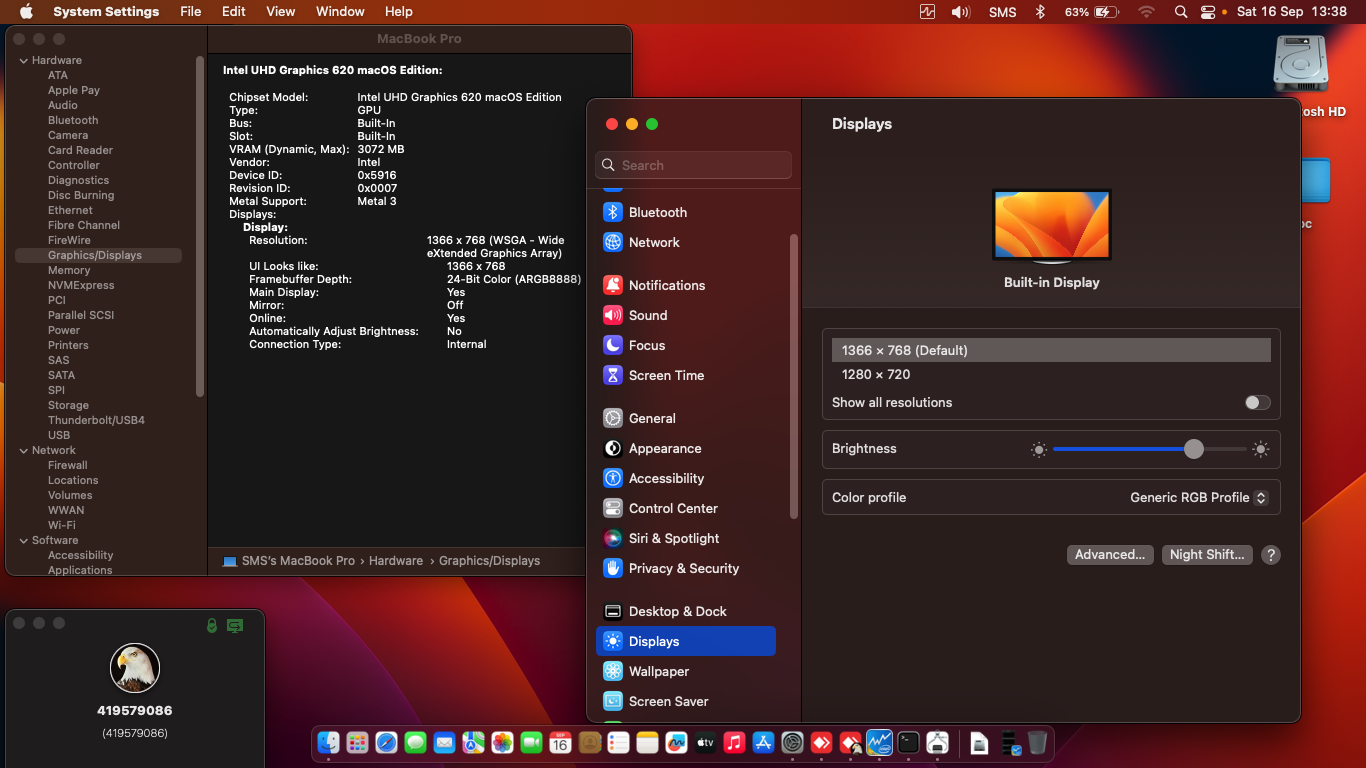Open the App Store Dock icon
Viewport: 1366px width, 768px height.
tap(763, 743)
